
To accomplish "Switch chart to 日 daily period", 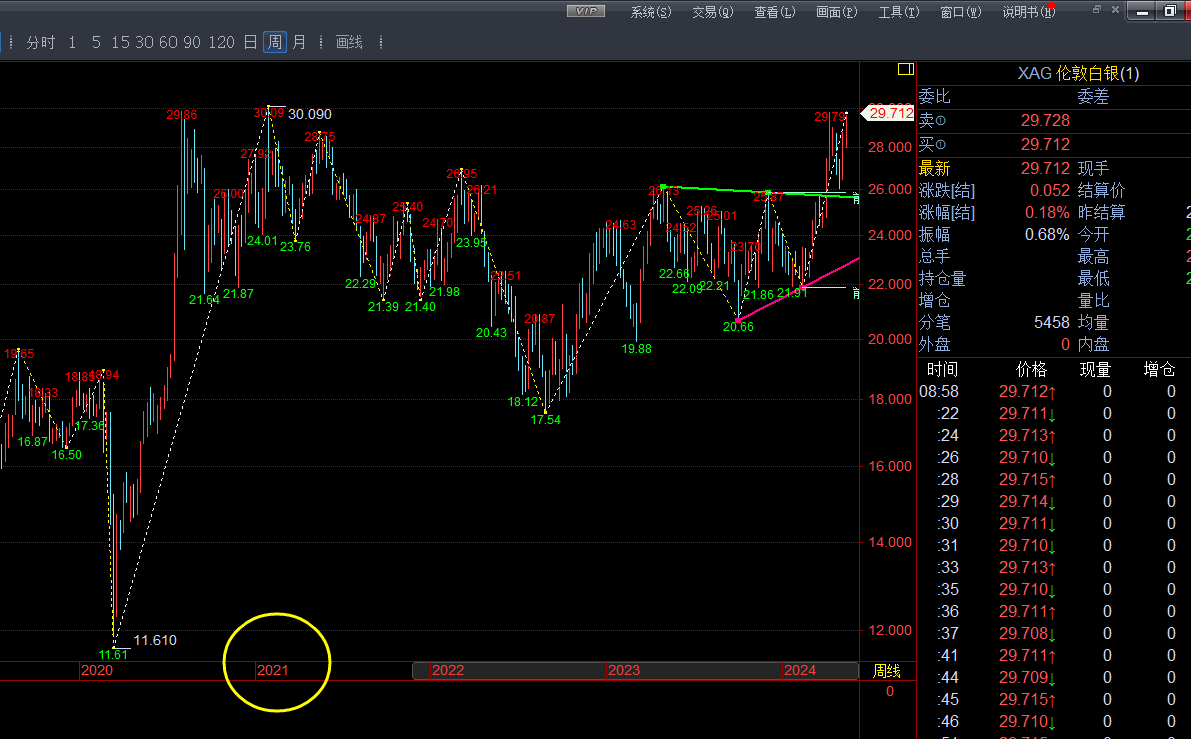I will point(250,42).
